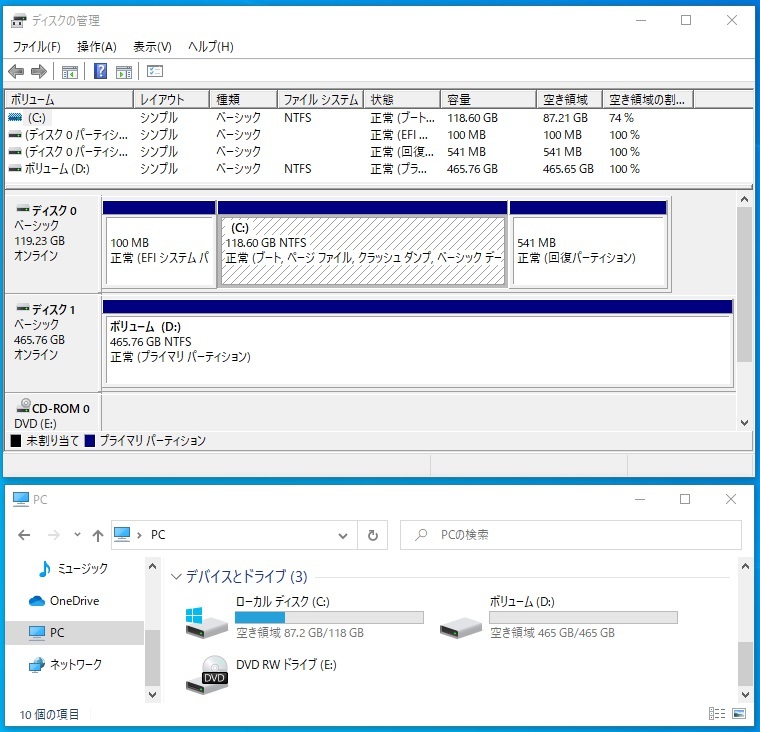The height and width of the screenshot is (732, 760).
Task: Click the navigation pane scroll up arrow
Action: pos(152,566)
